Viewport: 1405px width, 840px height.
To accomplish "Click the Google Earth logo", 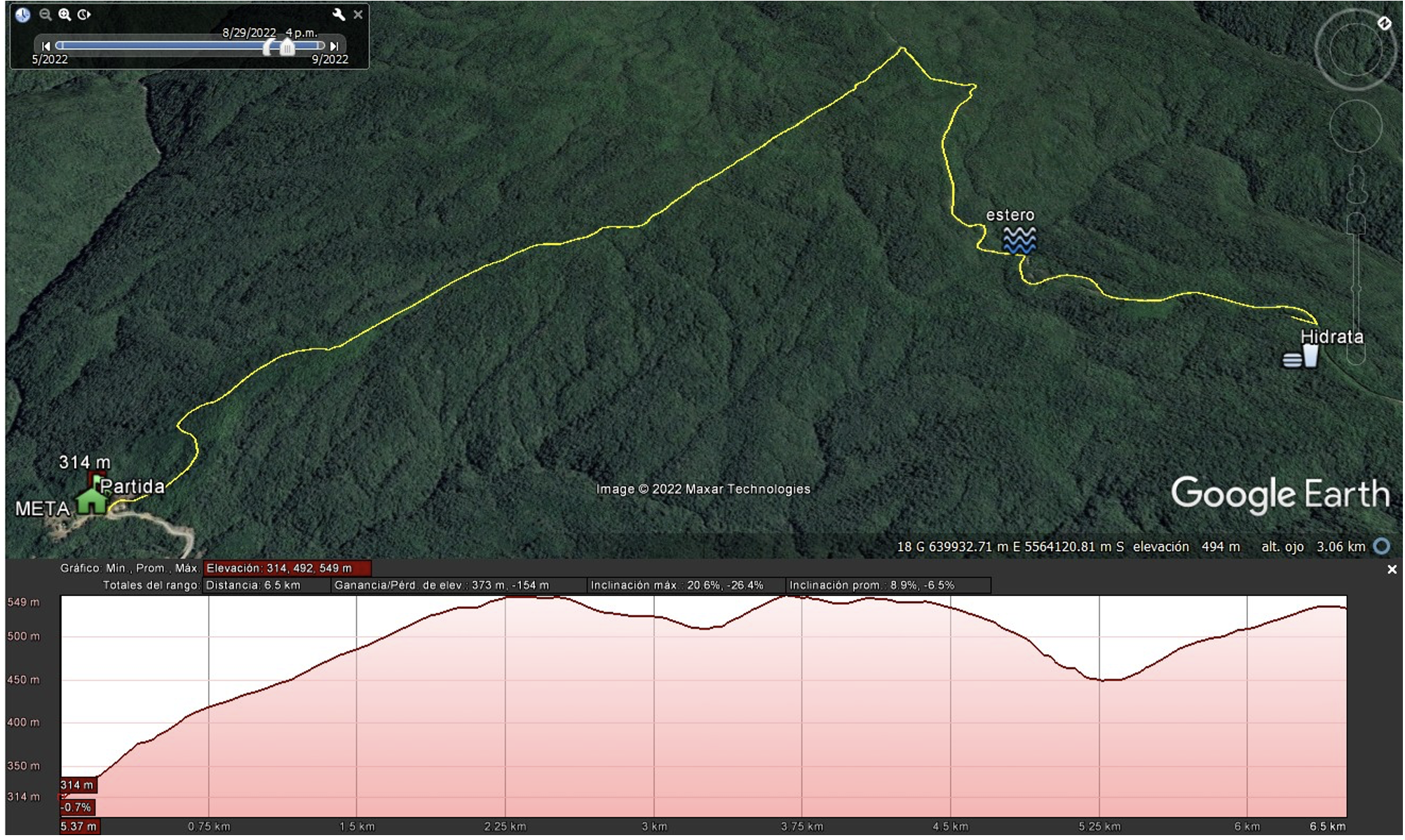I will (x=1280, y=494).
